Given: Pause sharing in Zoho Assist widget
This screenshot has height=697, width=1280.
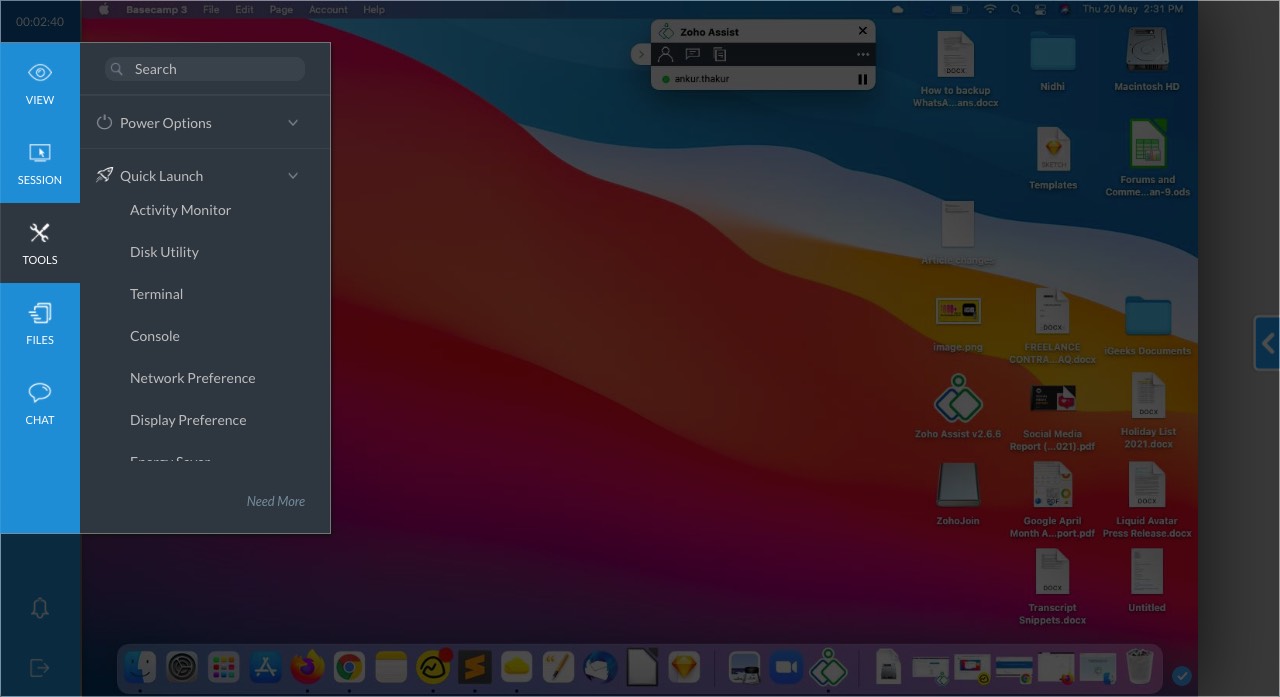Looking at the screenshot, I should click(x=862, y=79).
